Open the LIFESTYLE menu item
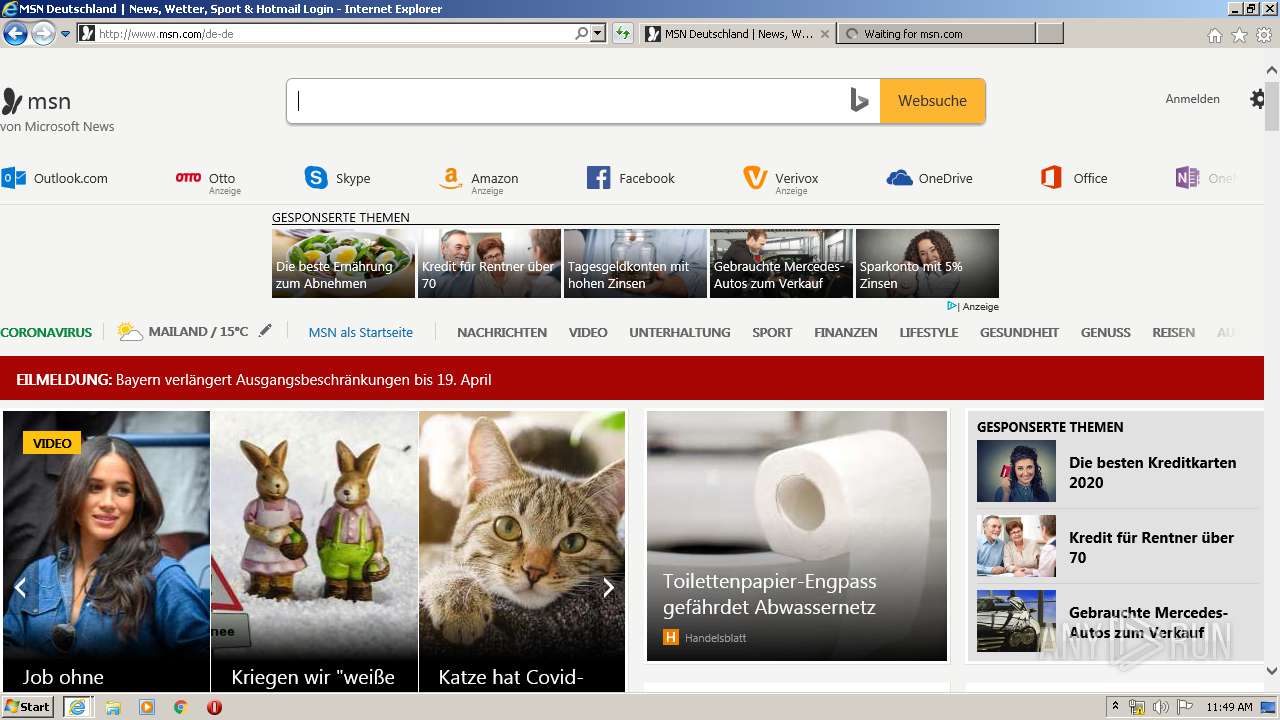 929,332
